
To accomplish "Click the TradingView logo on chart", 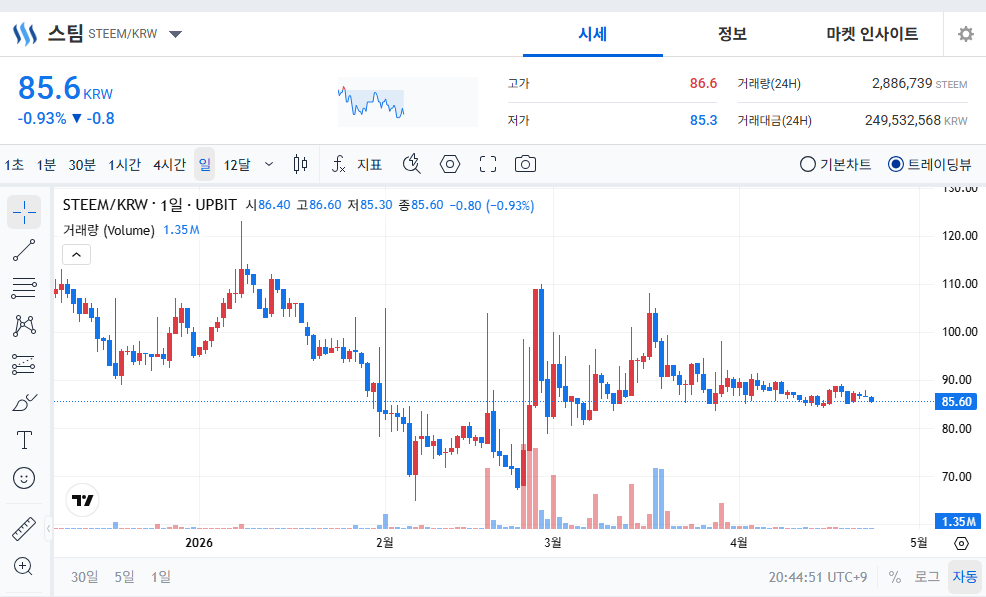I will [82, 500].
